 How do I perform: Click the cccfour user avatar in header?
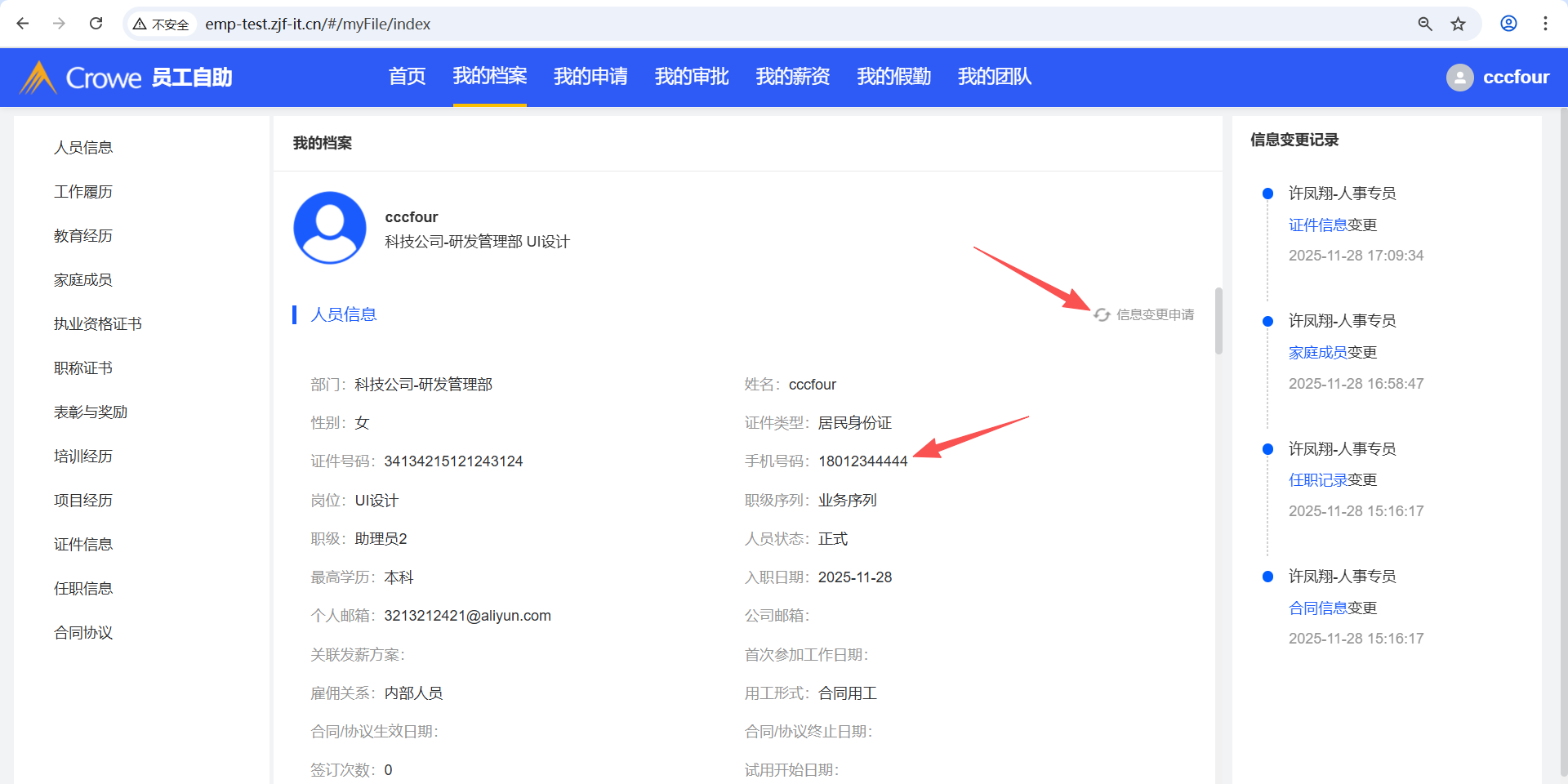tap(1459, 78)
